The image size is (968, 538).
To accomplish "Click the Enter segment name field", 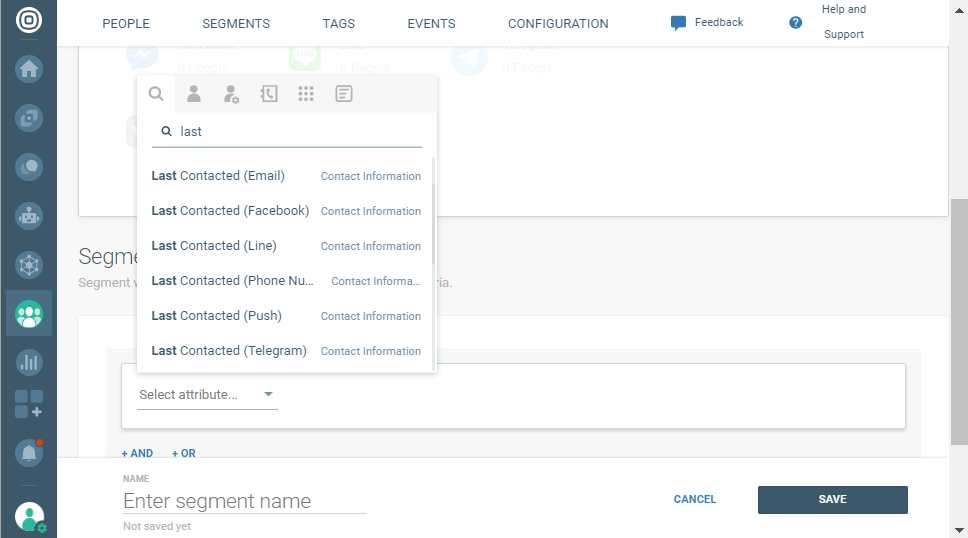I will click(x=244, y=501).
